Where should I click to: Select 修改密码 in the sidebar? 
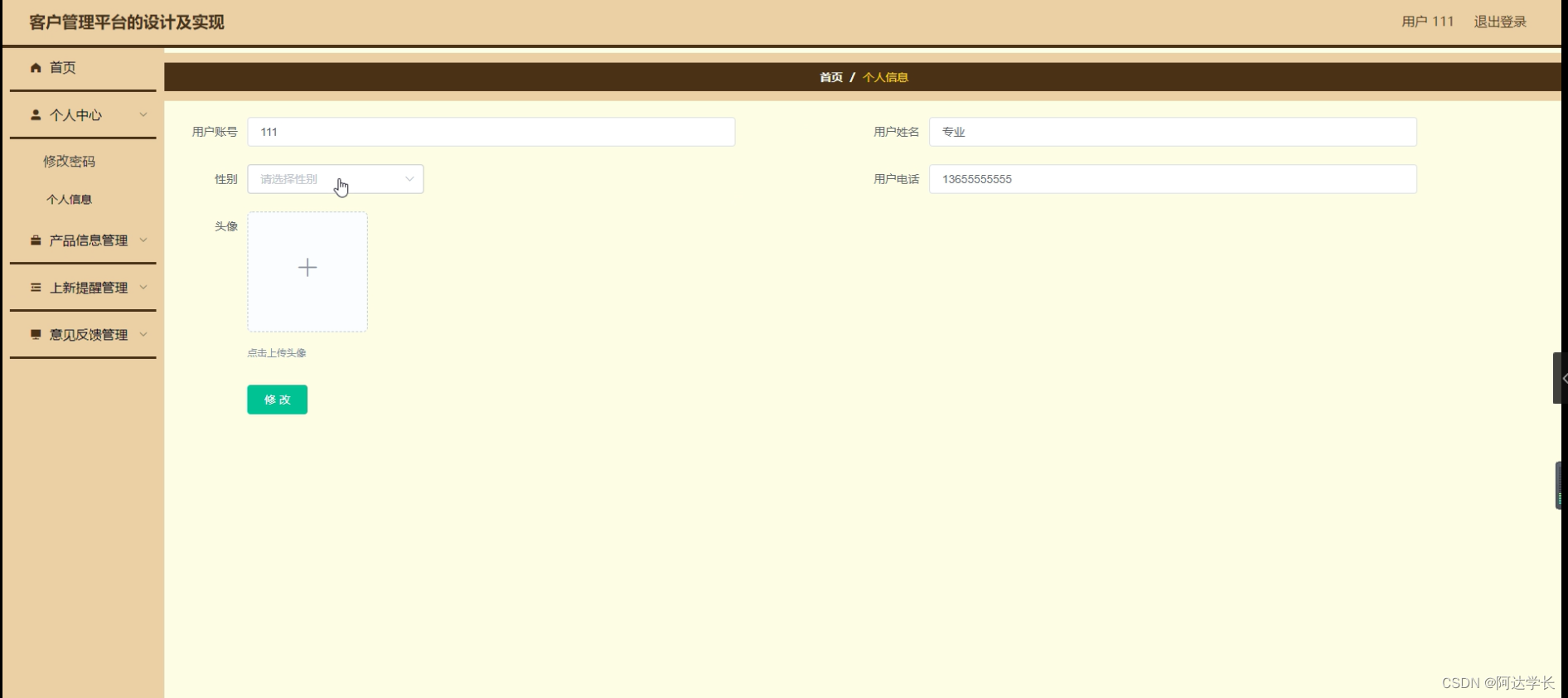click(x=70, y=162)
